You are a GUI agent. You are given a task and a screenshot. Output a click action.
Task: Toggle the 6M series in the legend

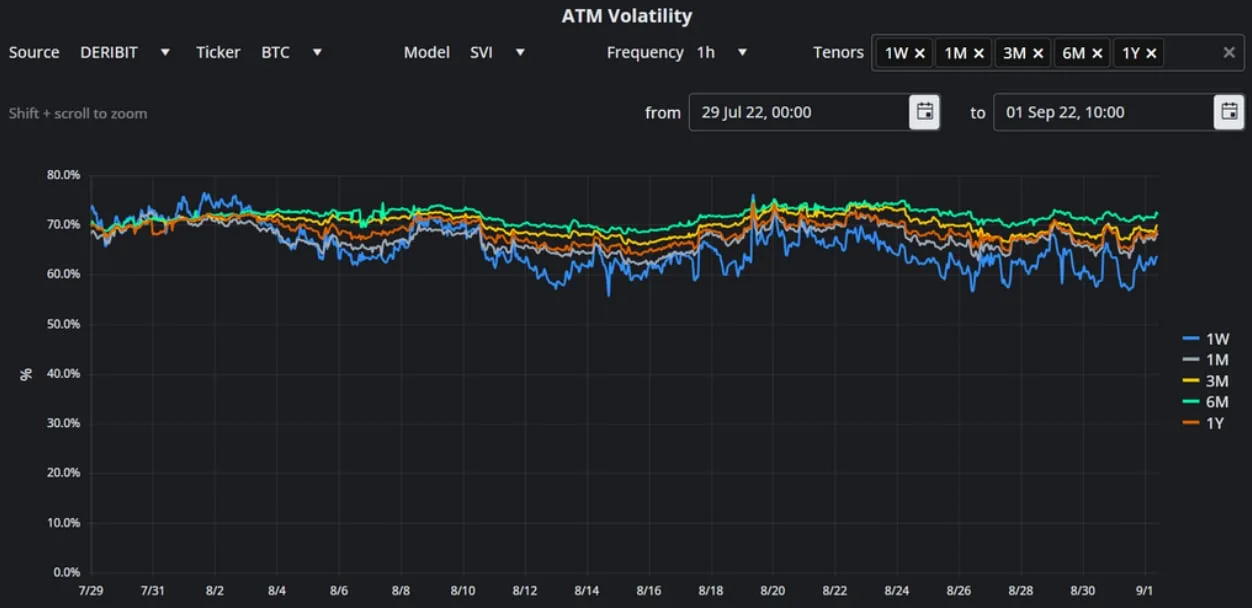tap(1205, 402)
